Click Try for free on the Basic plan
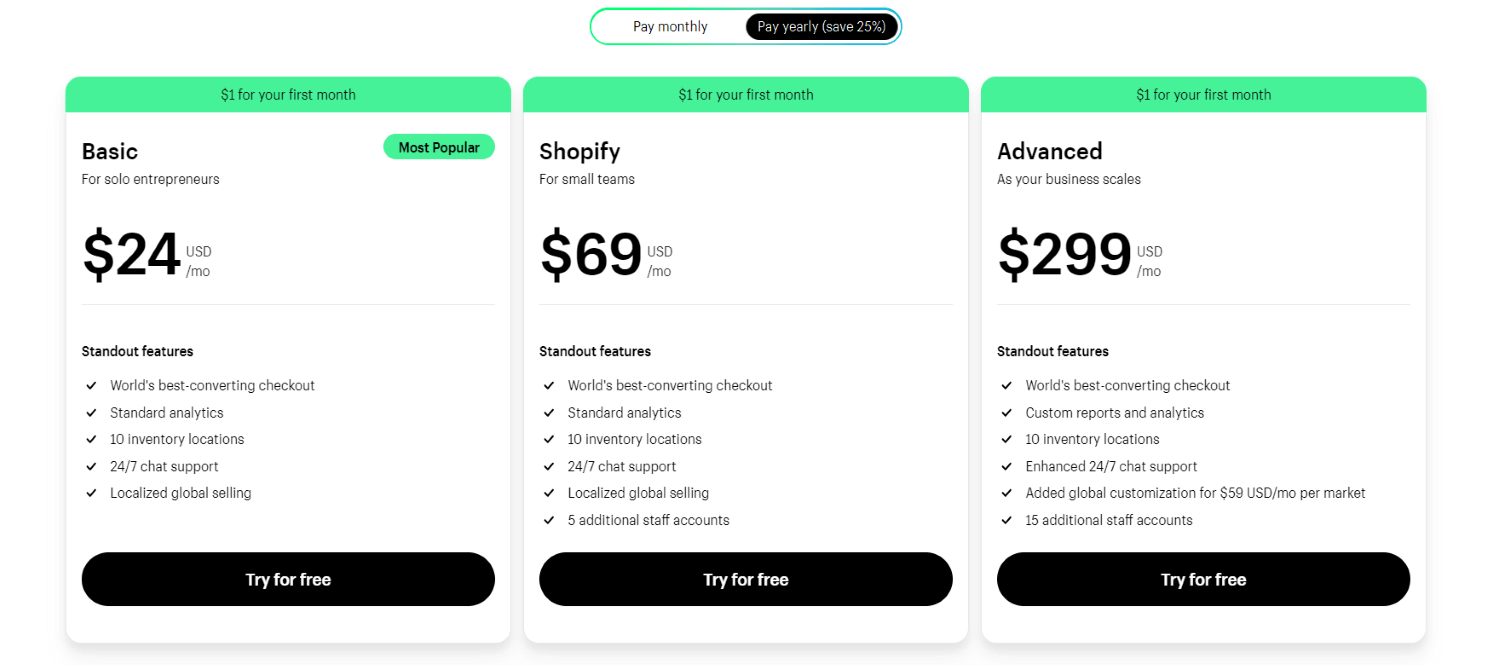Image resolution: width=1500 pixels, height=665 pixels. pyautogui.click(x=288, y=579)
